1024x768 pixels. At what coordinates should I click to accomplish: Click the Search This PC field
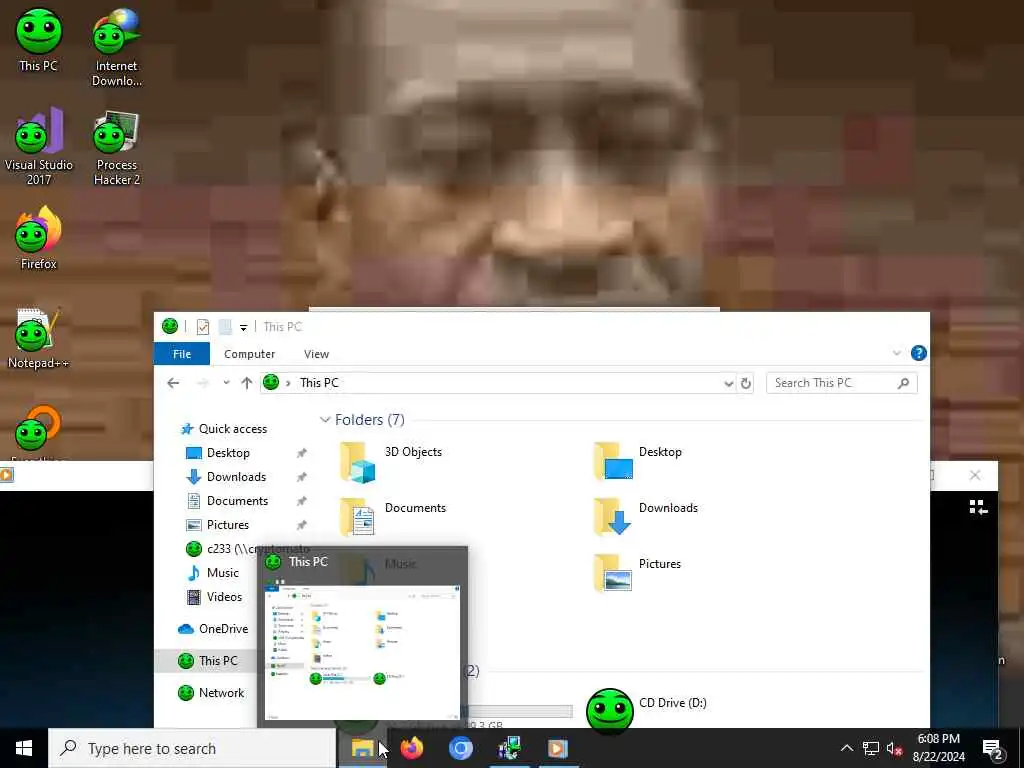[842, 383]
